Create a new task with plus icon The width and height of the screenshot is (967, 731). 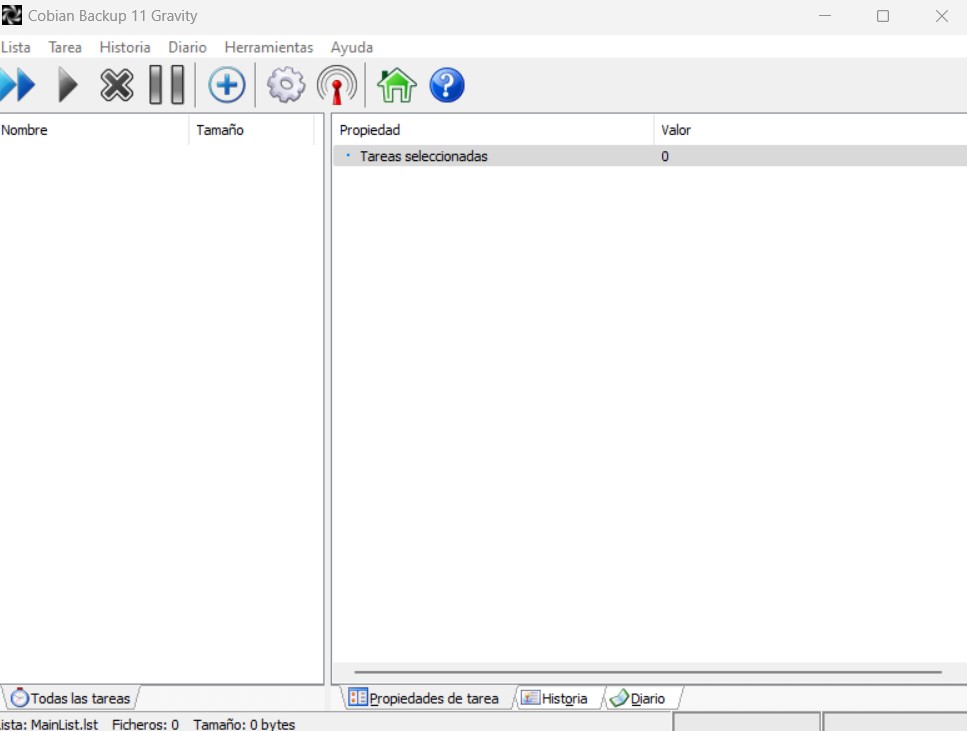(x=227, y=86)
